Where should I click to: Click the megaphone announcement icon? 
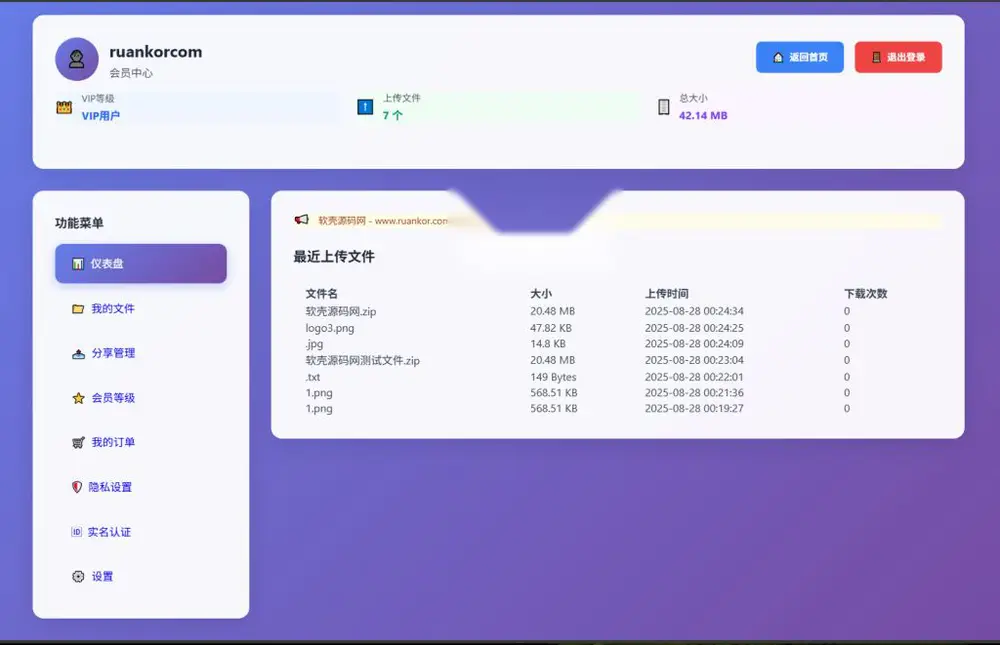[x=301, y=219]
